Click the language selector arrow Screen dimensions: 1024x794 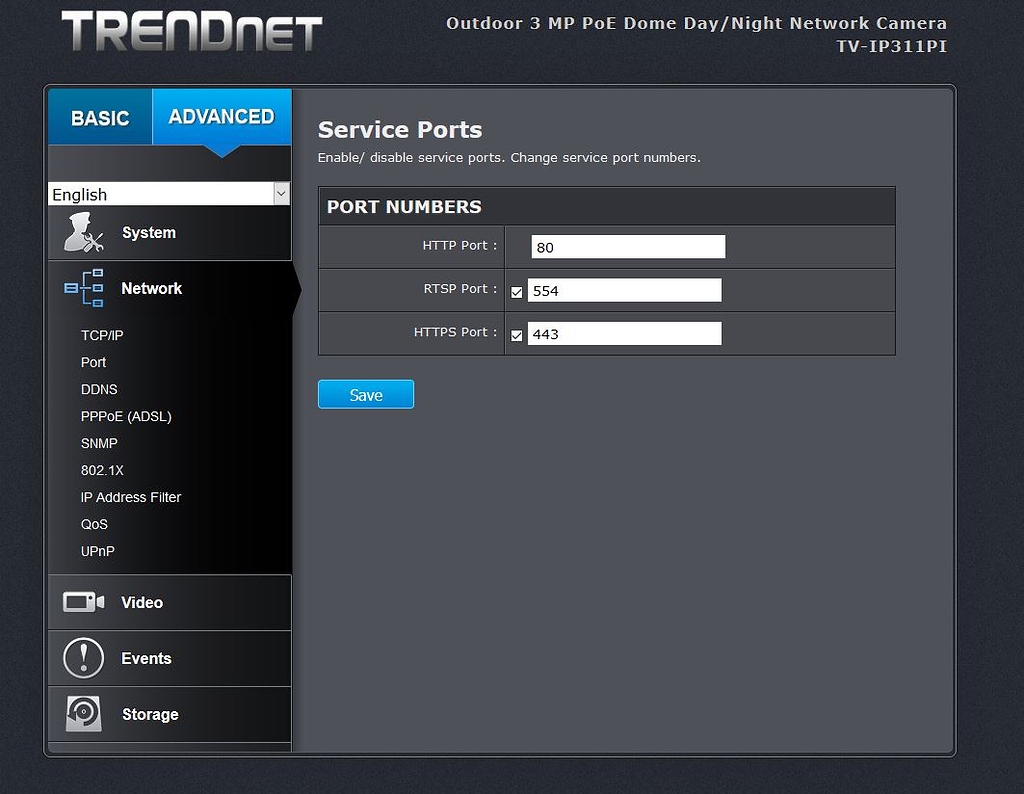tap(281, 194)
